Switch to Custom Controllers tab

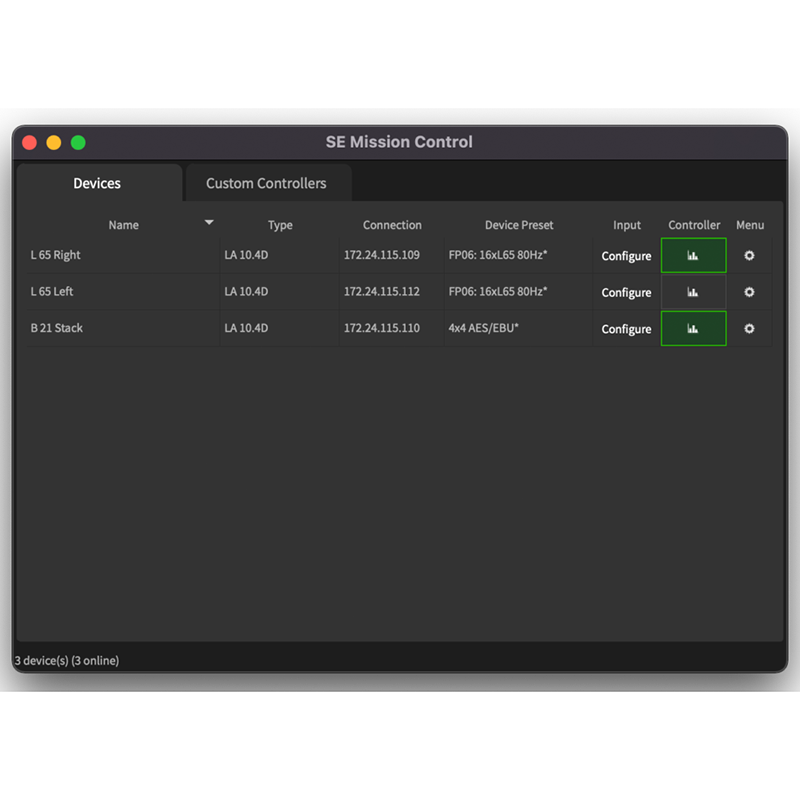coord(266,184)
